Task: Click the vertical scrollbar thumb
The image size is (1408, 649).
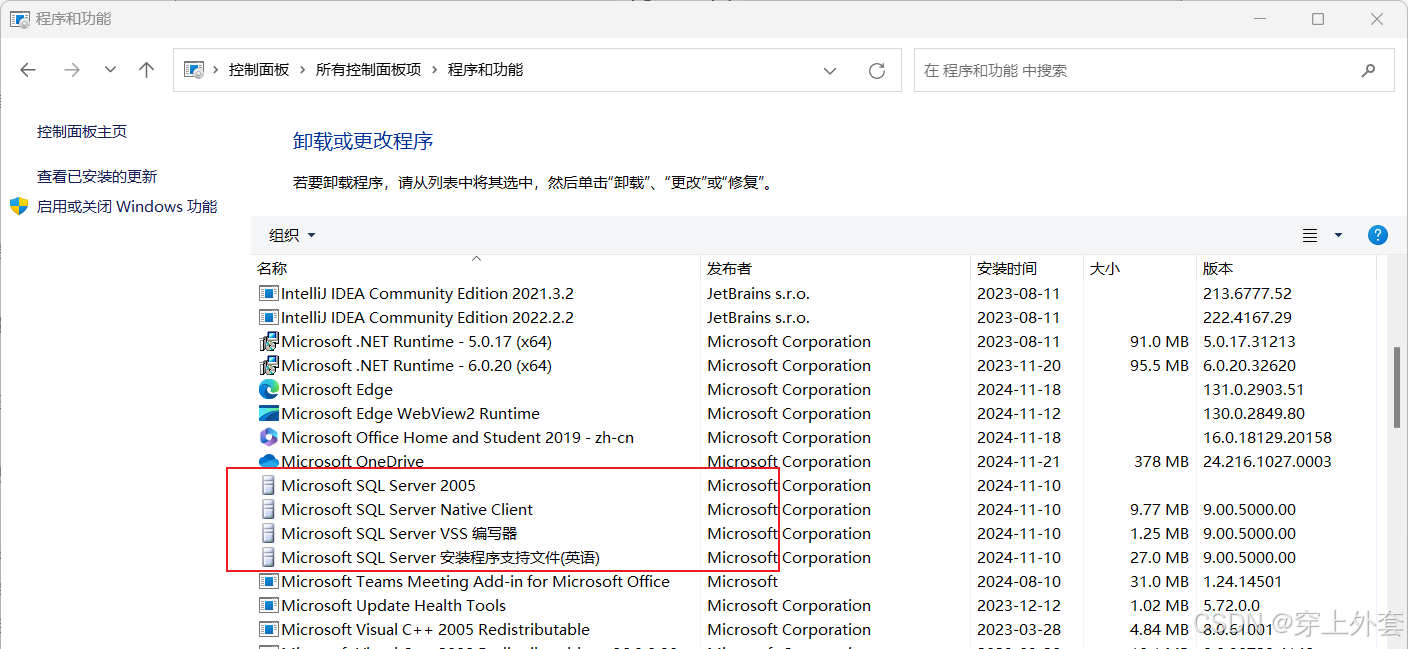Action: pyautogui.click(x=1396, y=387)
